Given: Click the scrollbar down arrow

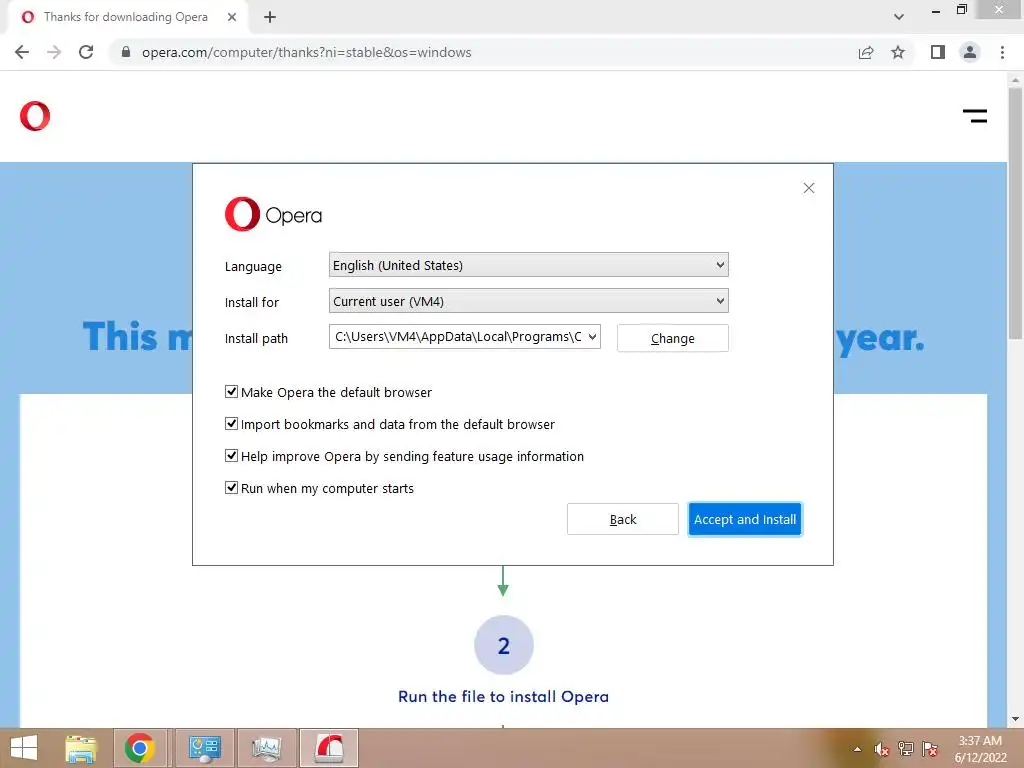Looking at the screenshot, I should [1015, 720].
